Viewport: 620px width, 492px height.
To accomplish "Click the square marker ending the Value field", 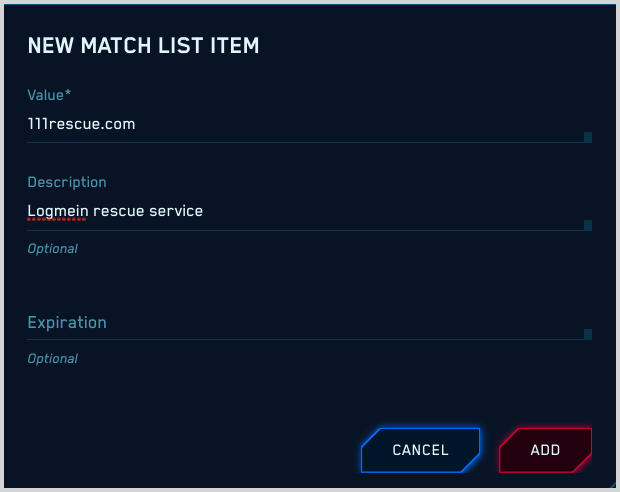I will tap(588, 137).
